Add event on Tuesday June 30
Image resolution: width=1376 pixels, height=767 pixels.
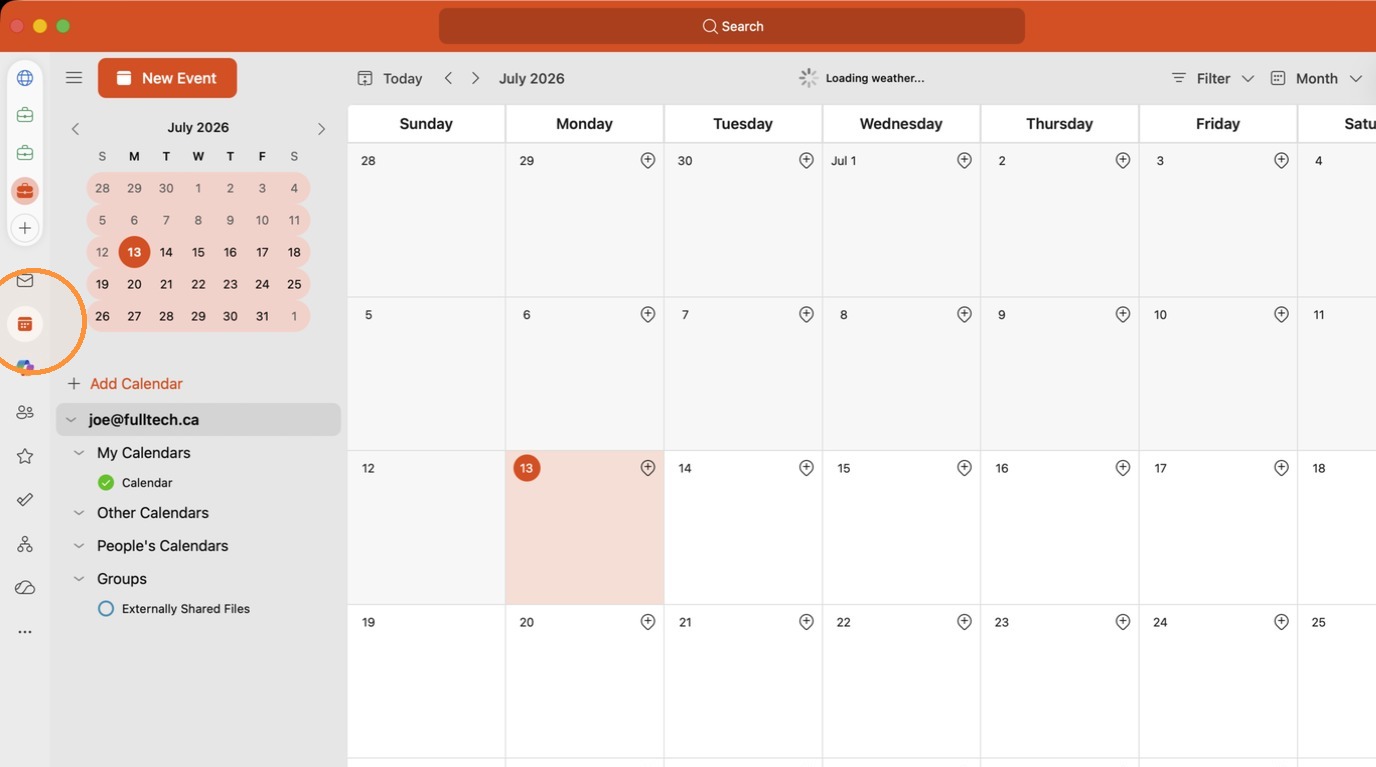[x=806, y=160]
